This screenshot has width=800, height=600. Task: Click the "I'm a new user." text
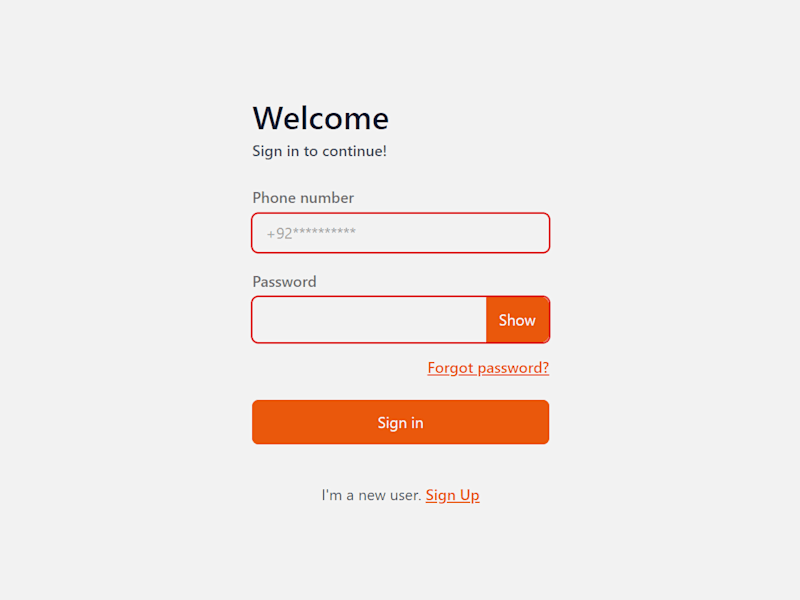[371, 495]
